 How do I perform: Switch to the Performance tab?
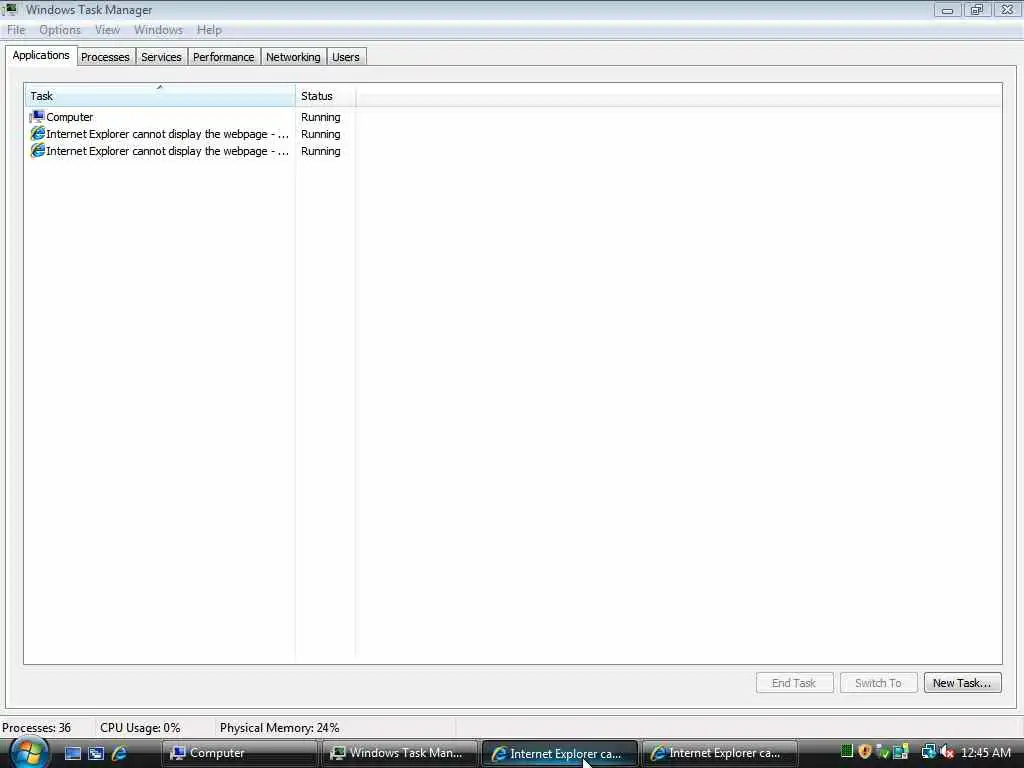[x=223, y=57]
